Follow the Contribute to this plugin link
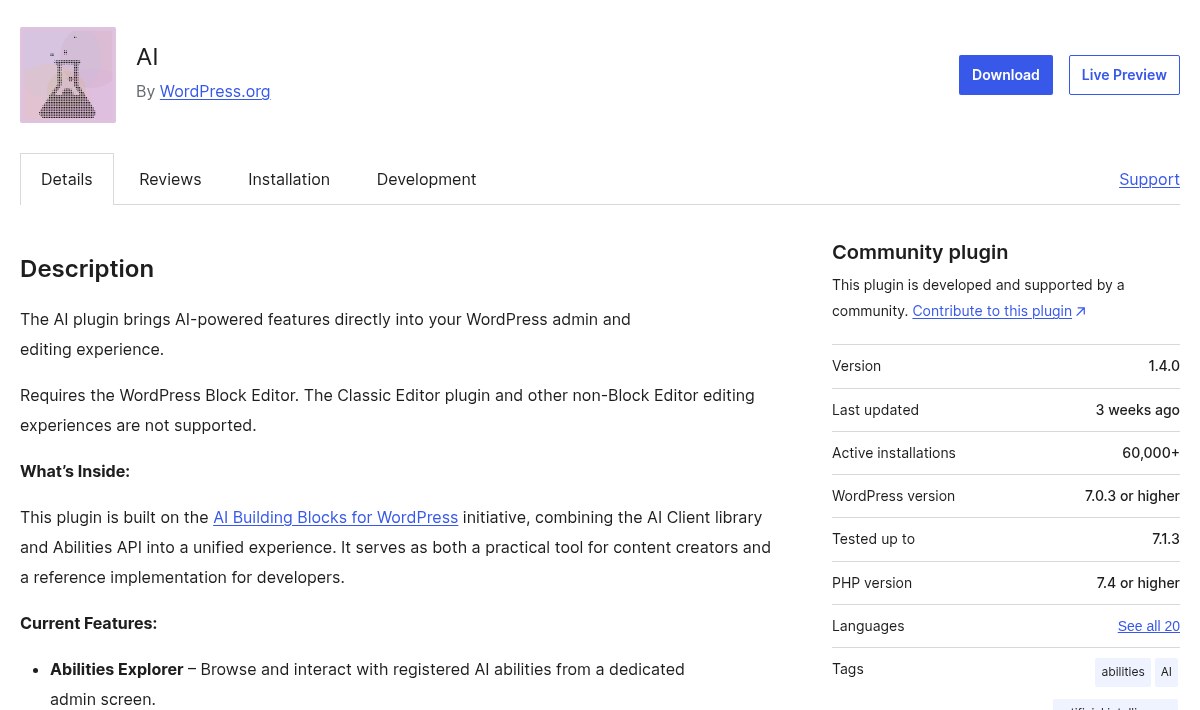Screen dimensions: 1200x710 click(x=998, y=311)
